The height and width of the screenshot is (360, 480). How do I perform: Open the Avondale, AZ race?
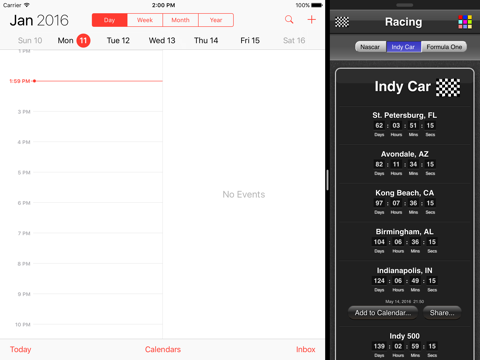(x=405, y=164)
